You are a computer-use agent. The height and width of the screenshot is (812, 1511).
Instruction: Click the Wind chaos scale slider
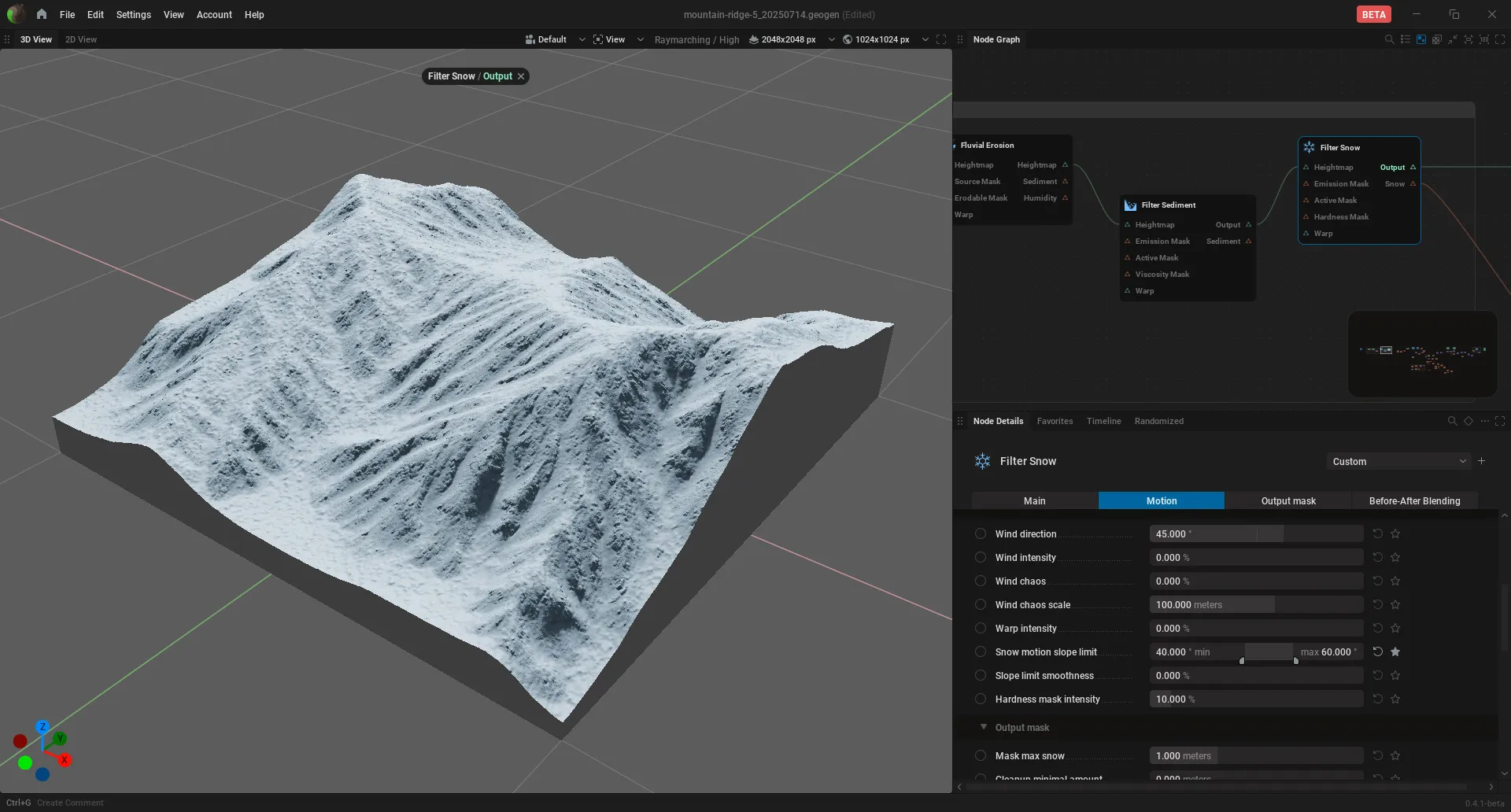[x=1256, y=604]
